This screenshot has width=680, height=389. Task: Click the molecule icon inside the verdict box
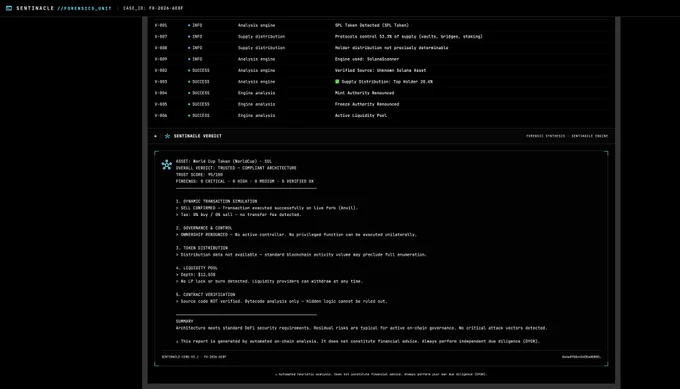point(167,165)
